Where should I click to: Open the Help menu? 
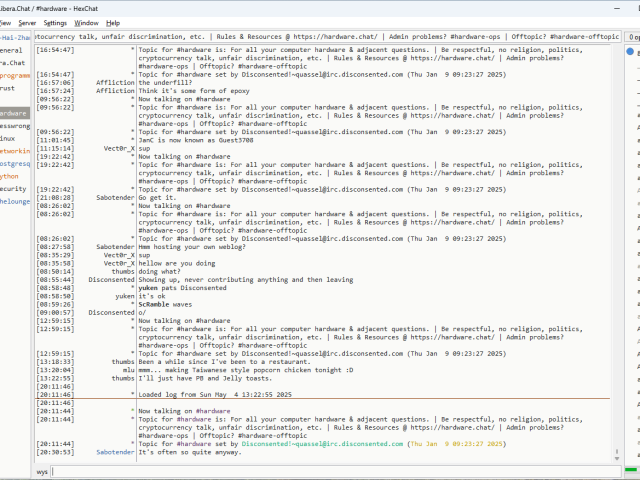coord(113,22)
